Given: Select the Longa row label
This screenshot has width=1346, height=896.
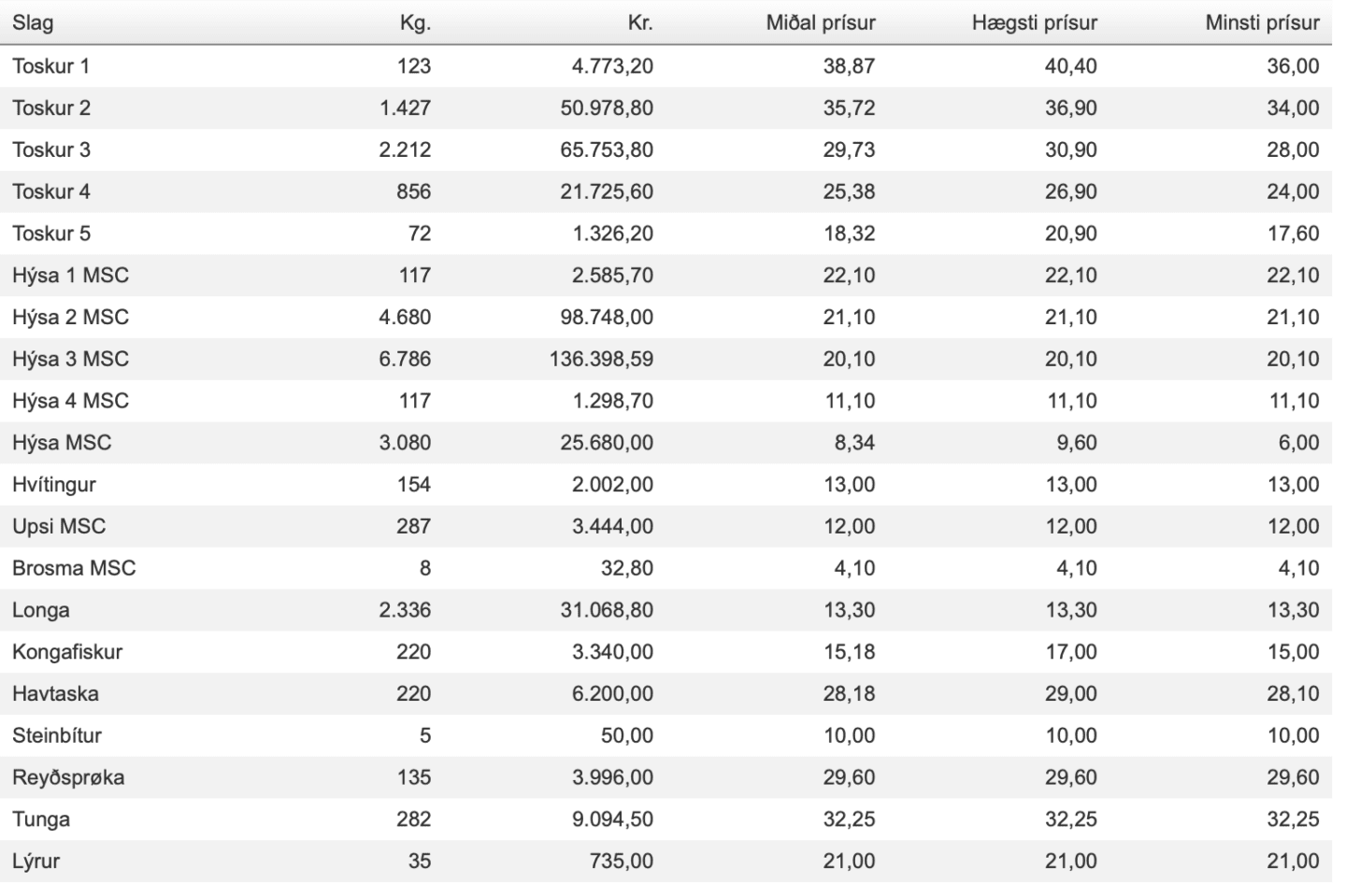Looking at the screenshot, I should 41,610.
